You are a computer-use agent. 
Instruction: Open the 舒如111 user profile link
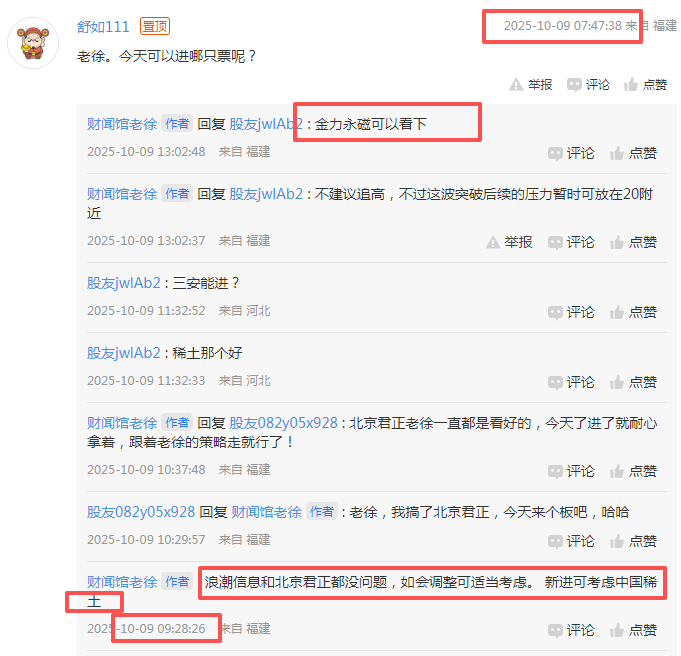[x=103, y=27]
